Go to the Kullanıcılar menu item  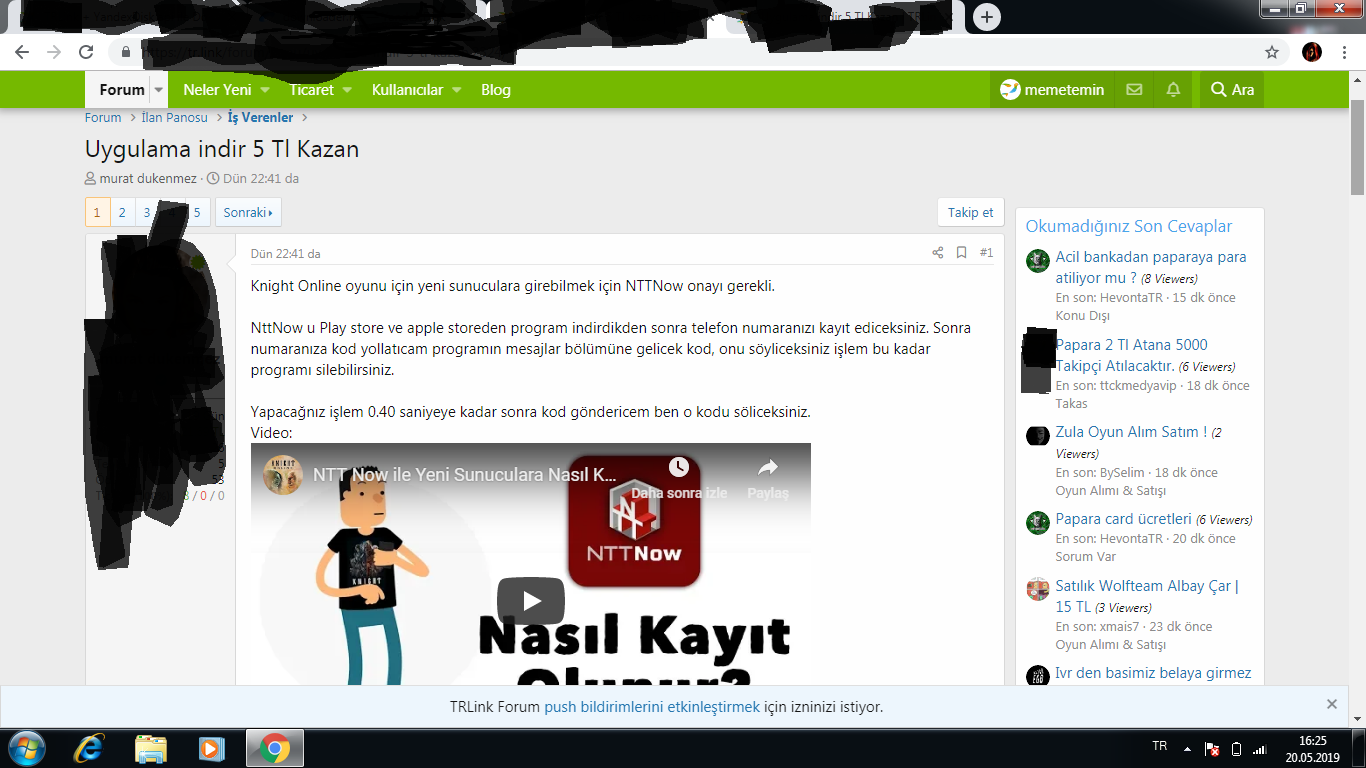pos(407,90)
